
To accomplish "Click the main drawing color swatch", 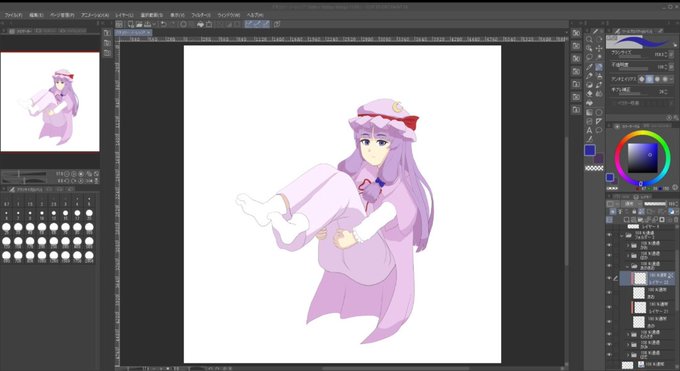I will pos(590,150).
